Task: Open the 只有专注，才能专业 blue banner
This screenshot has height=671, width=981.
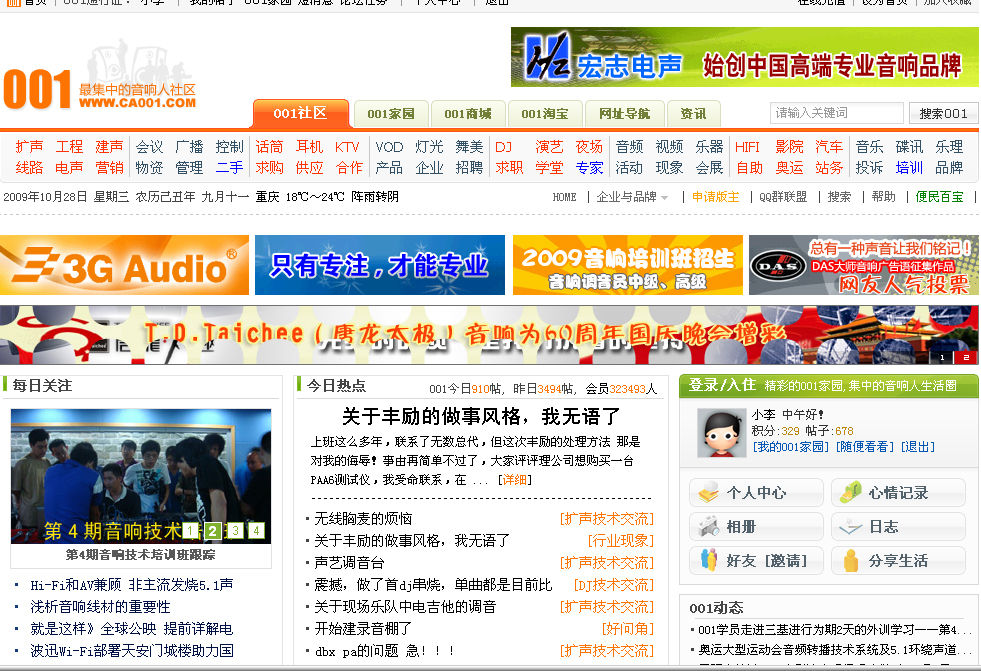Action: coord(380,265)
